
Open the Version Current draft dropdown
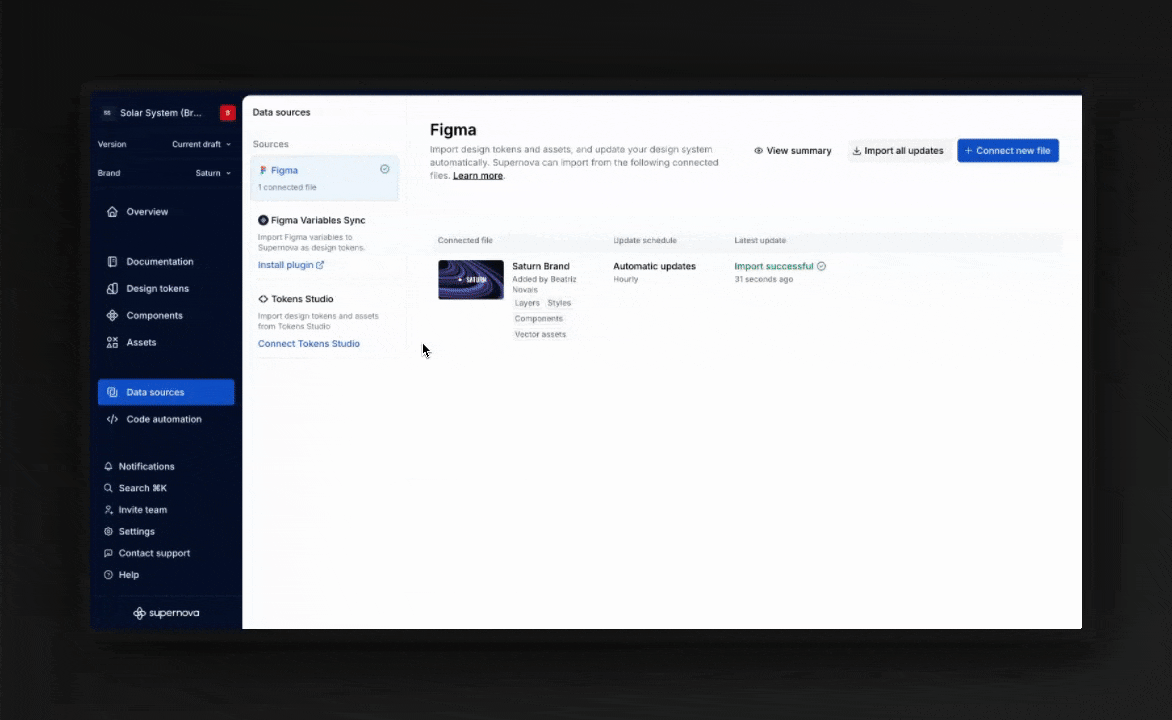[x=201, y=145]
